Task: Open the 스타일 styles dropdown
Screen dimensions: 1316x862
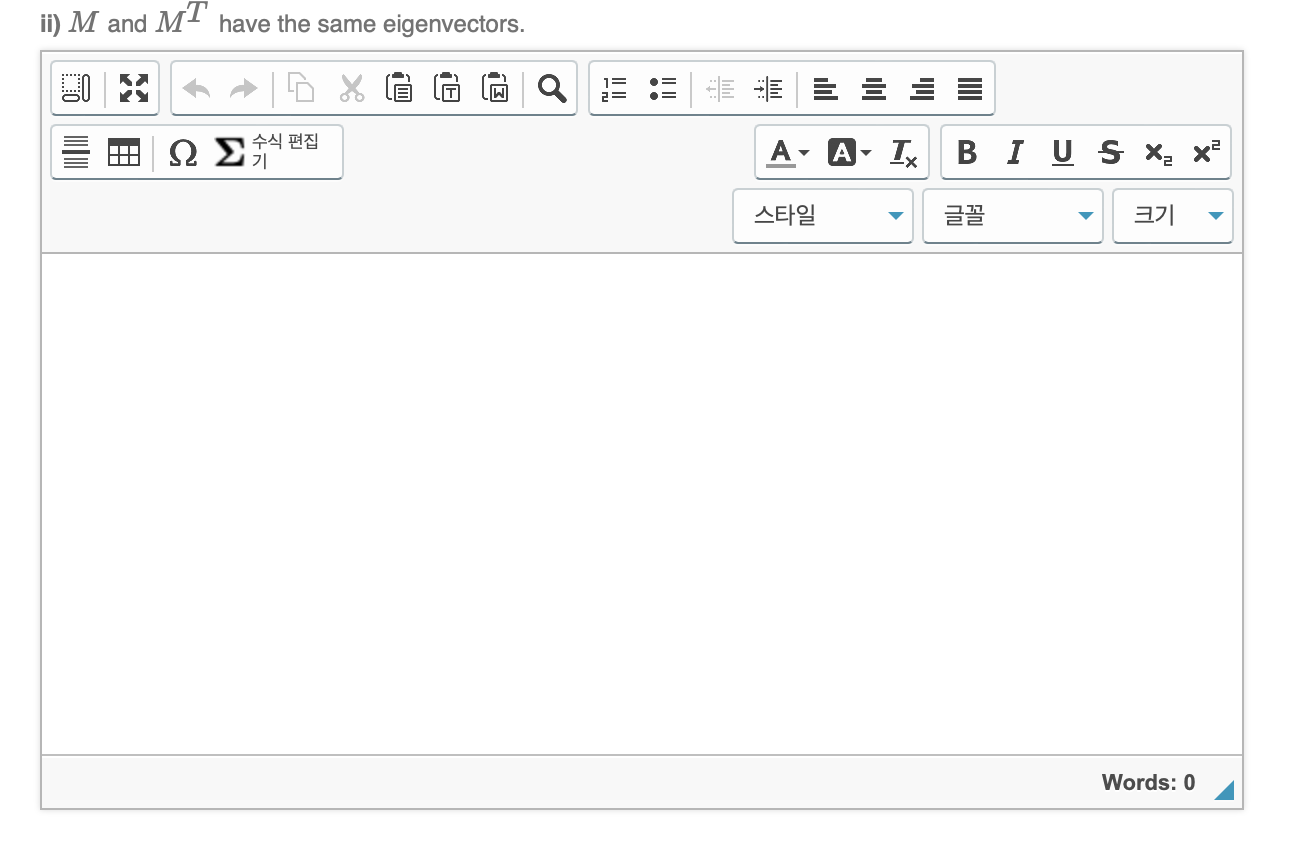Action: [823, 216]
